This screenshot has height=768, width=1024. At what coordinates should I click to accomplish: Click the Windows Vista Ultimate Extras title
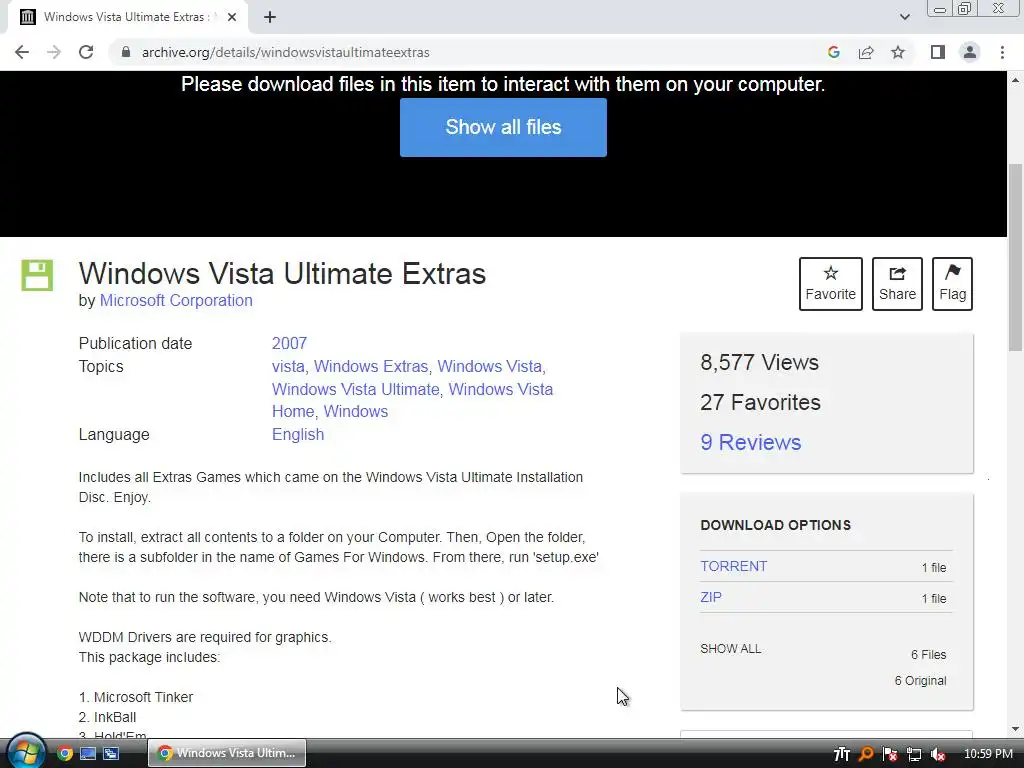pos(282,274)
